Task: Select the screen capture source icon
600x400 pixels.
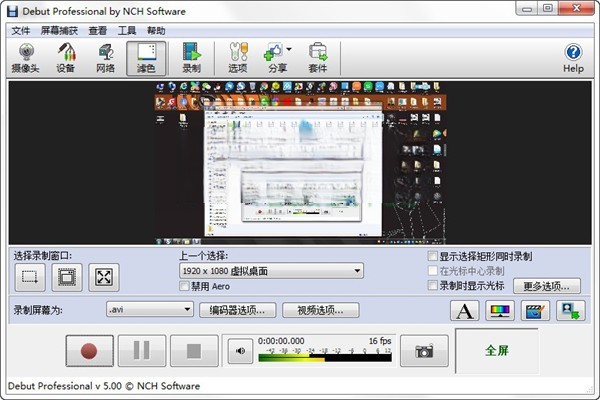Action: pyautogui.click(x=146, y=58)
